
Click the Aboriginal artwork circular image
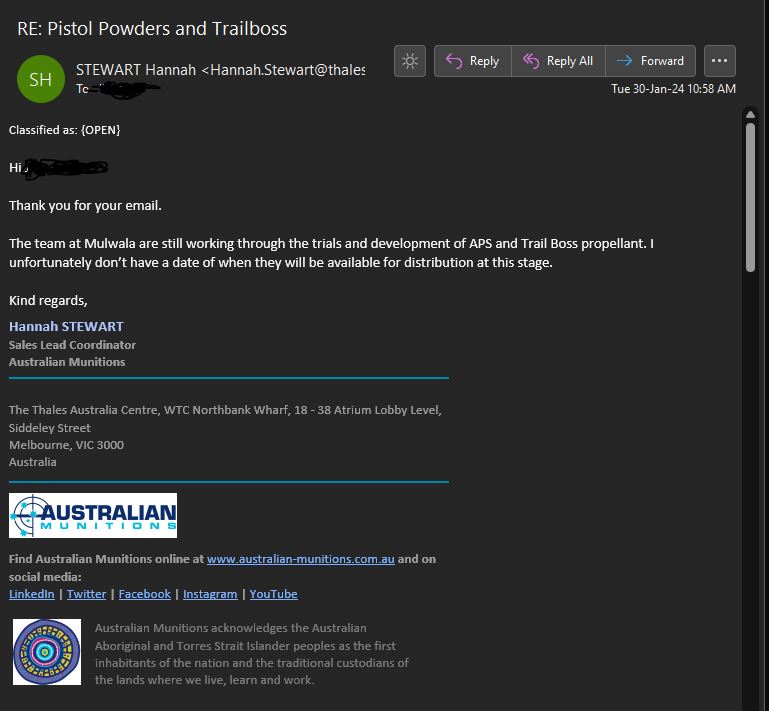[47, 652]
